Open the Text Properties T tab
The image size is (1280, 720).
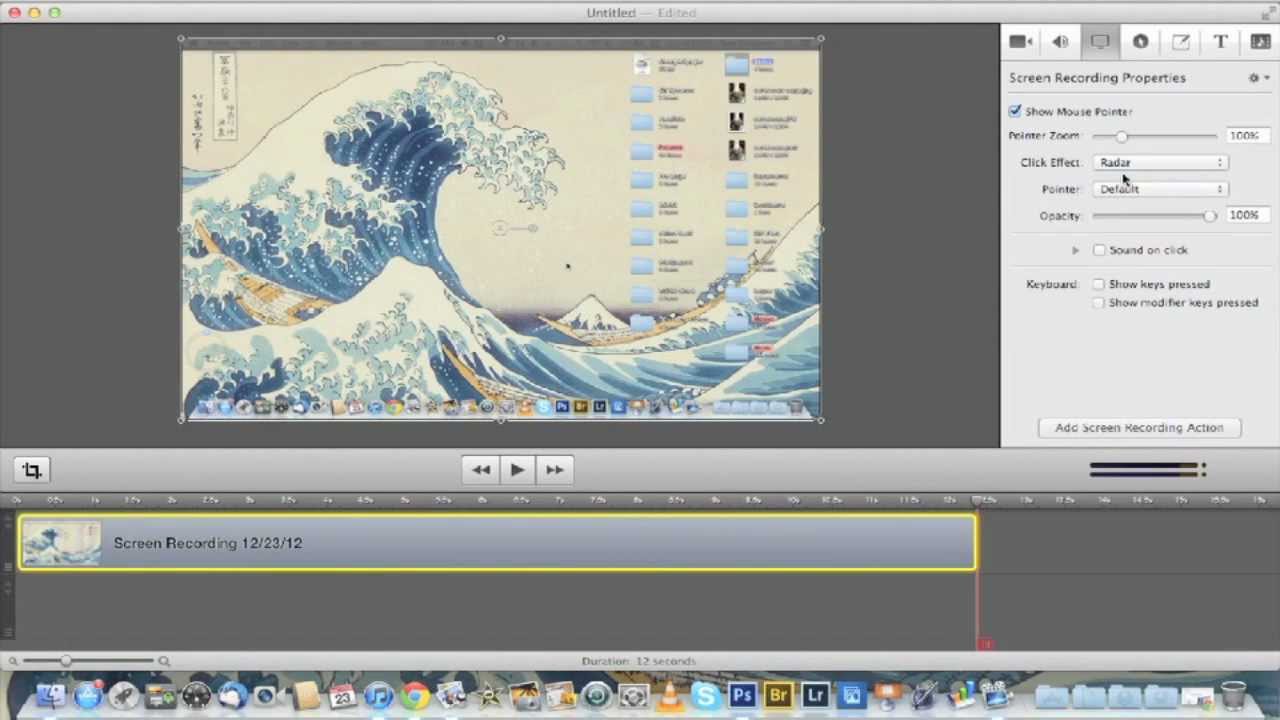tap(1220, 41)
